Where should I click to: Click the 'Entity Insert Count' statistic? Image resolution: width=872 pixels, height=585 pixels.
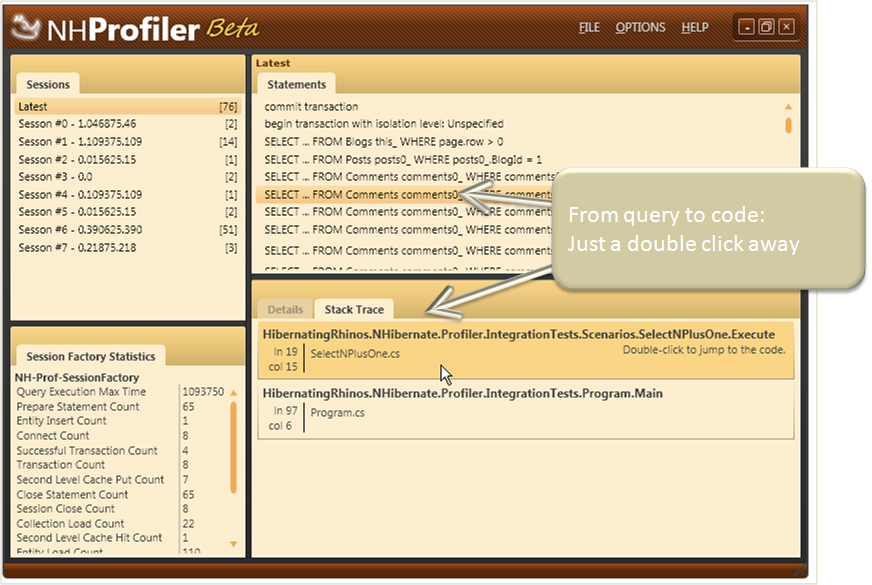(x=61, y=421)
